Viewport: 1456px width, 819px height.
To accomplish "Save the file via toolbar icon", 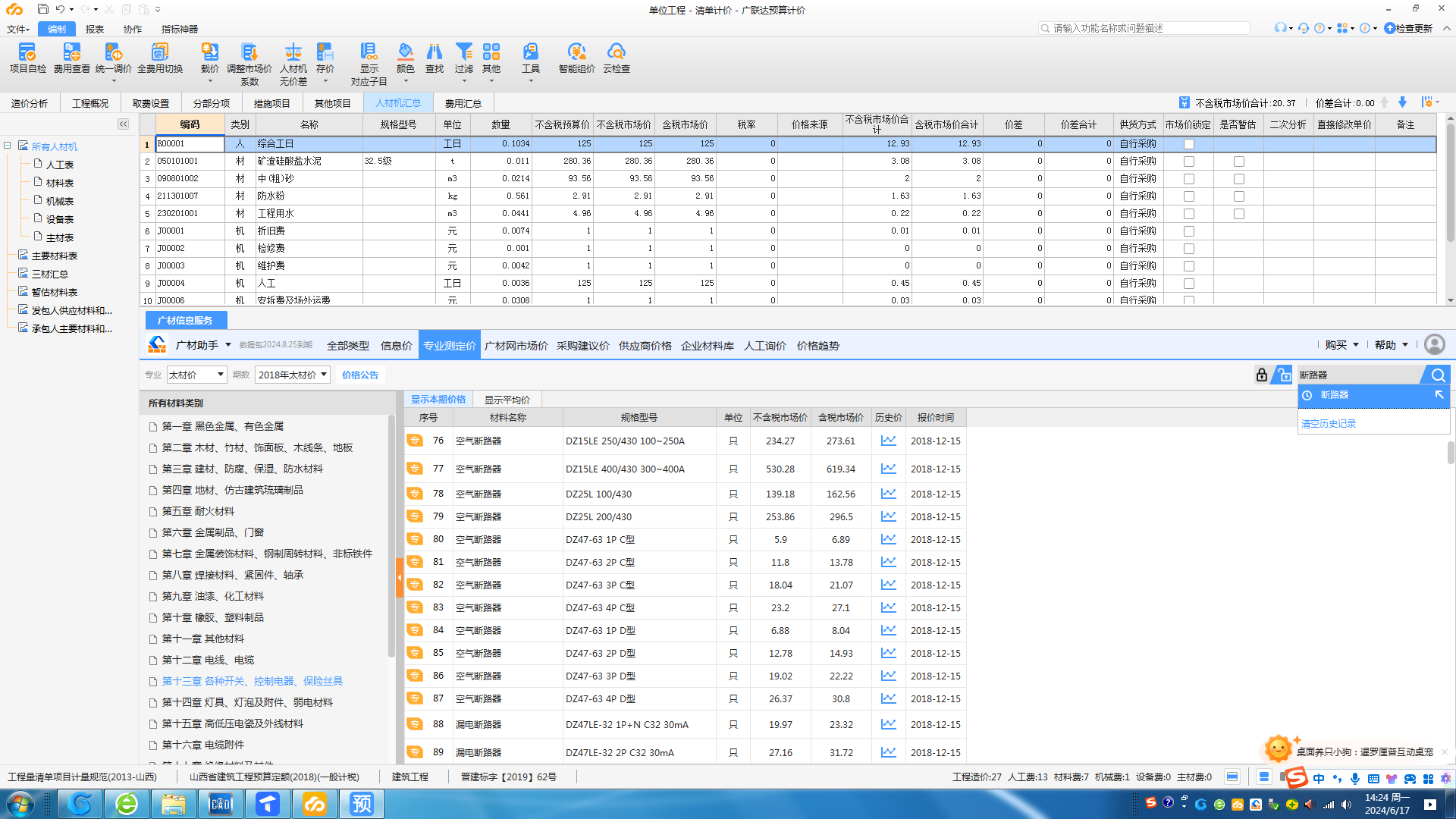I will pyautogui.click(x=42, y=9).
